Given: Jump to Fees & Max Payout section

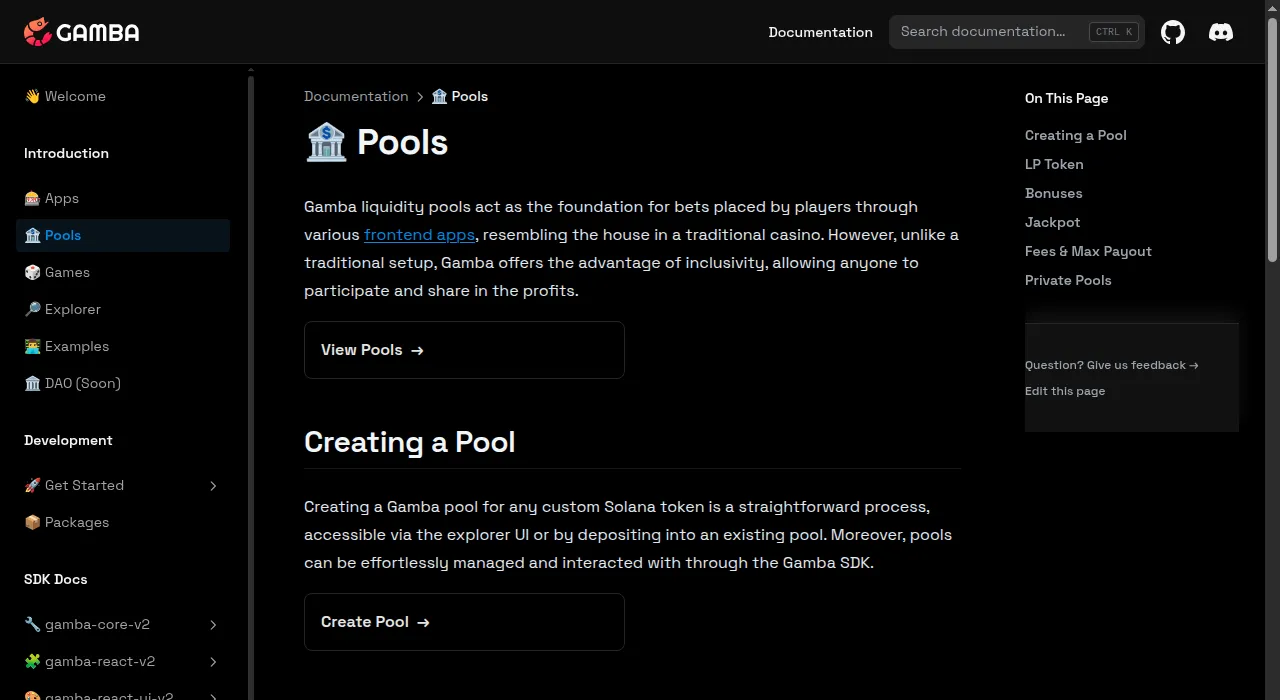Looking at the screenshot, I should (1088, 251).
